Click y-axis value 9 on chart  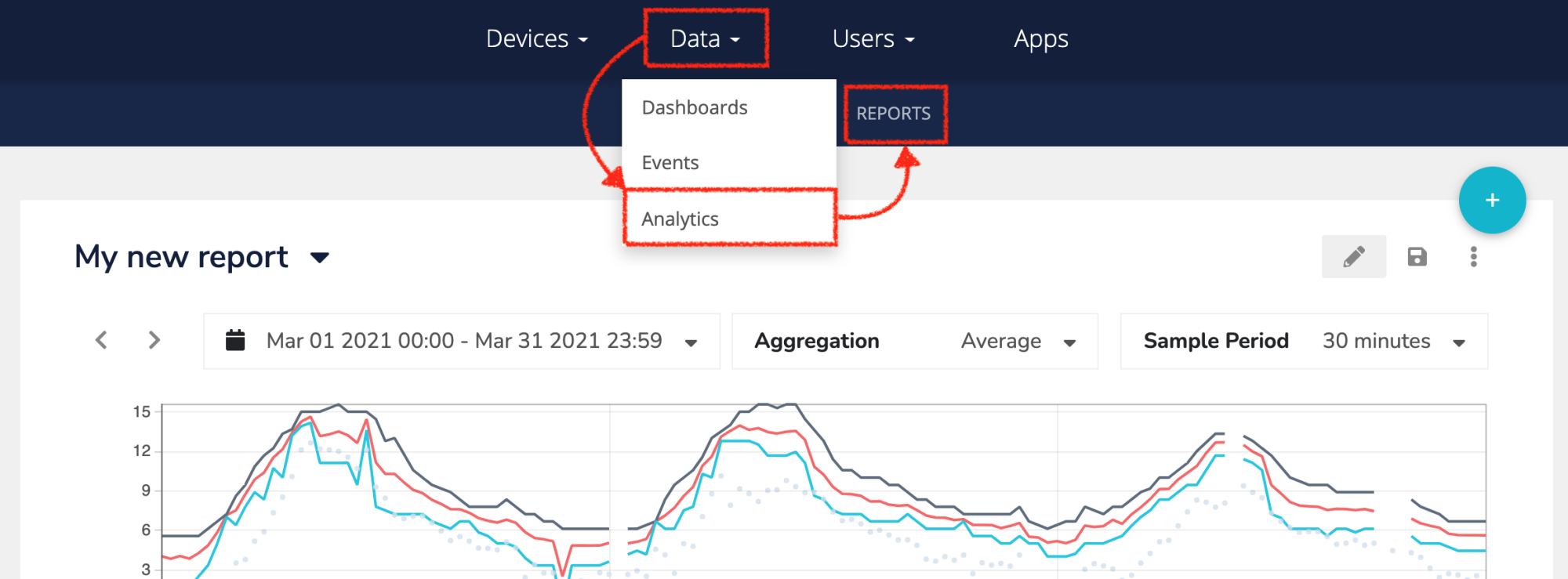(146, 490)
